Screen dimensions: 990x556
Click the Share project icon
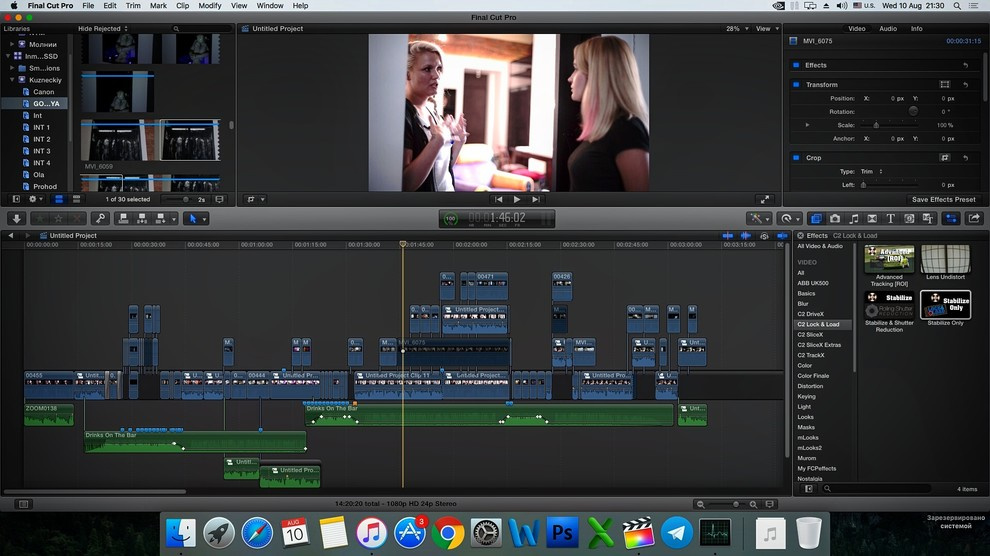(973, 218)
